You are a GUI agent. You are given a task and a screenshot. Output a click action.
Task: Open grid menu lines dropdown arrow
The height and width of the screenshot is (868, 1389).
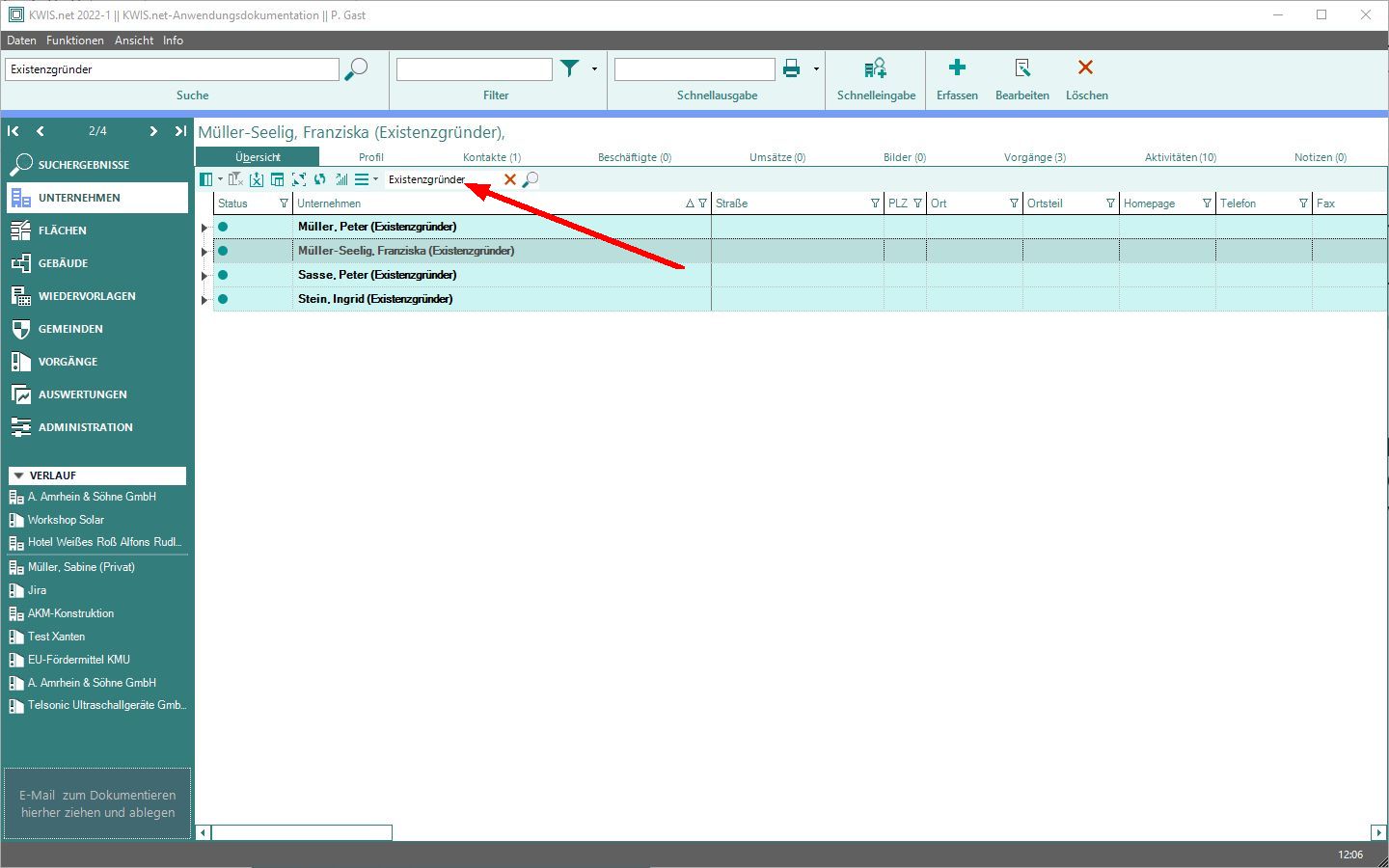pos(376,179)
